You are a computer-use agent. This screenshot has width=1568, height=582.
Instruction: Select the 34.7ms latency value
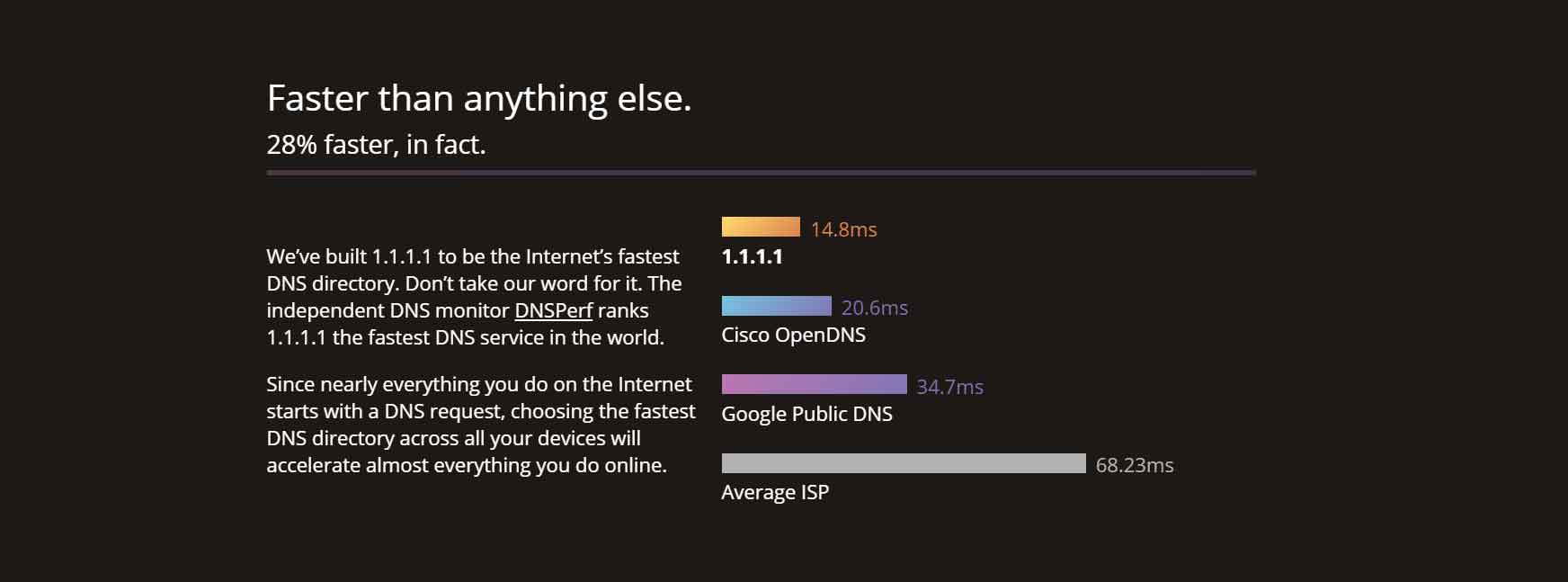tap(949, 387)
